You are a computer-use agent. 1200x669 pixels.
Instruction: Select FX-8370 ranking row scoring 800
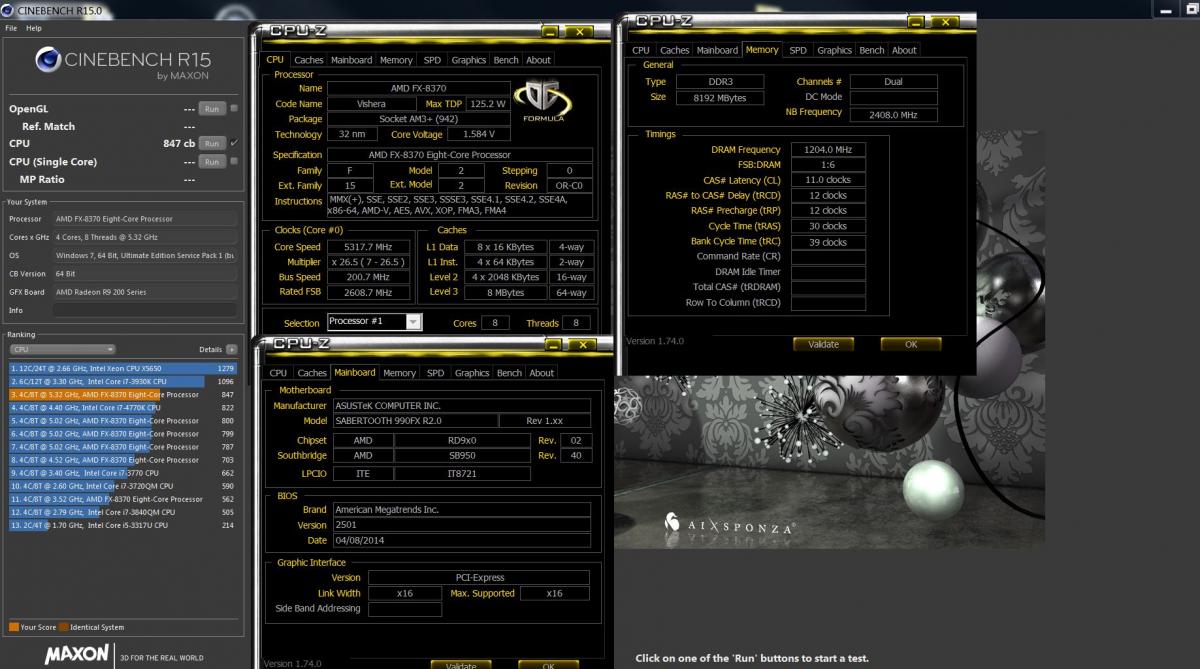[122, 420]
